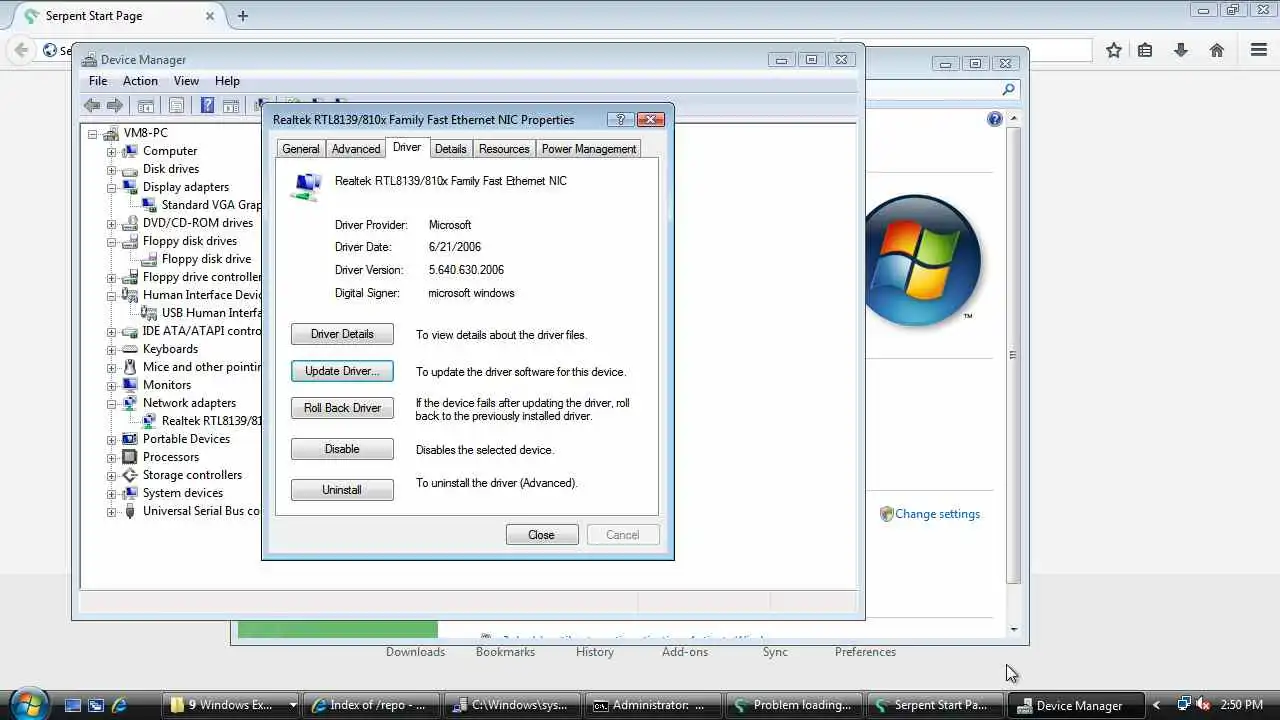Click the Universal Serial Bus category icon

click(130, 511)
